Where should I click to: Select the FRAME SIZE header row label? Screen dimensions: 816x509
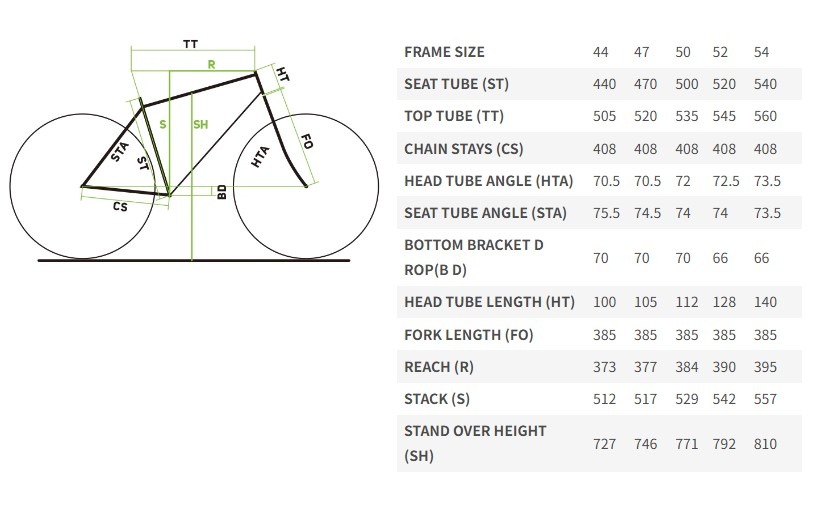tap(444, 52)
